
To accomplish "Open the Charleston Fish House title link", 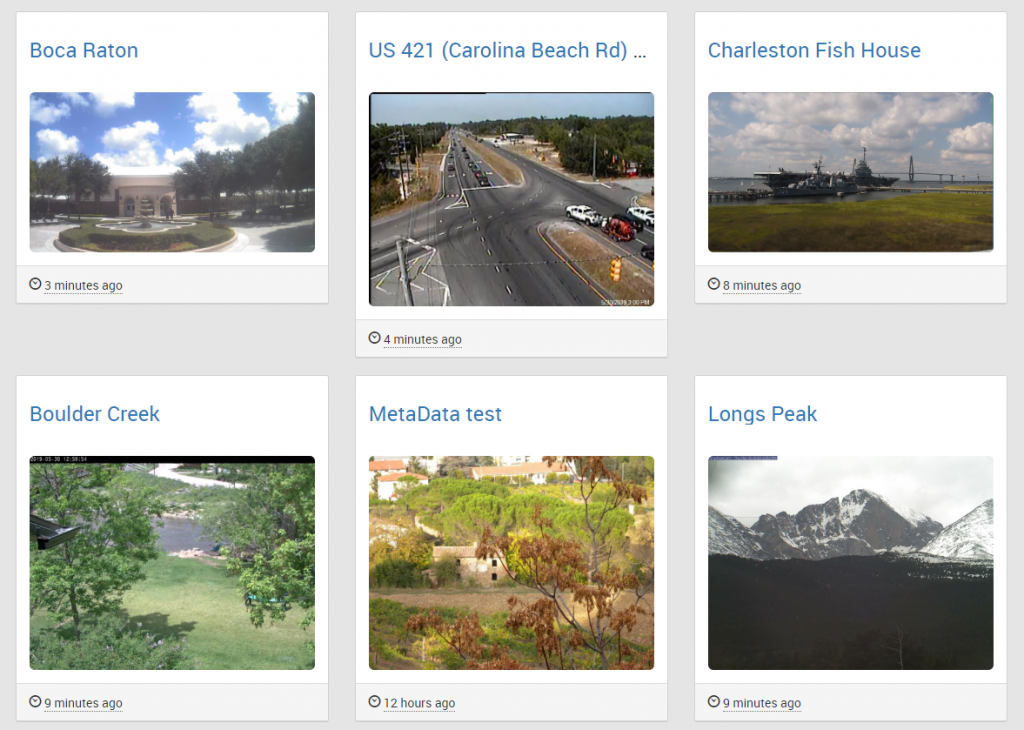I will click(814, 50).
